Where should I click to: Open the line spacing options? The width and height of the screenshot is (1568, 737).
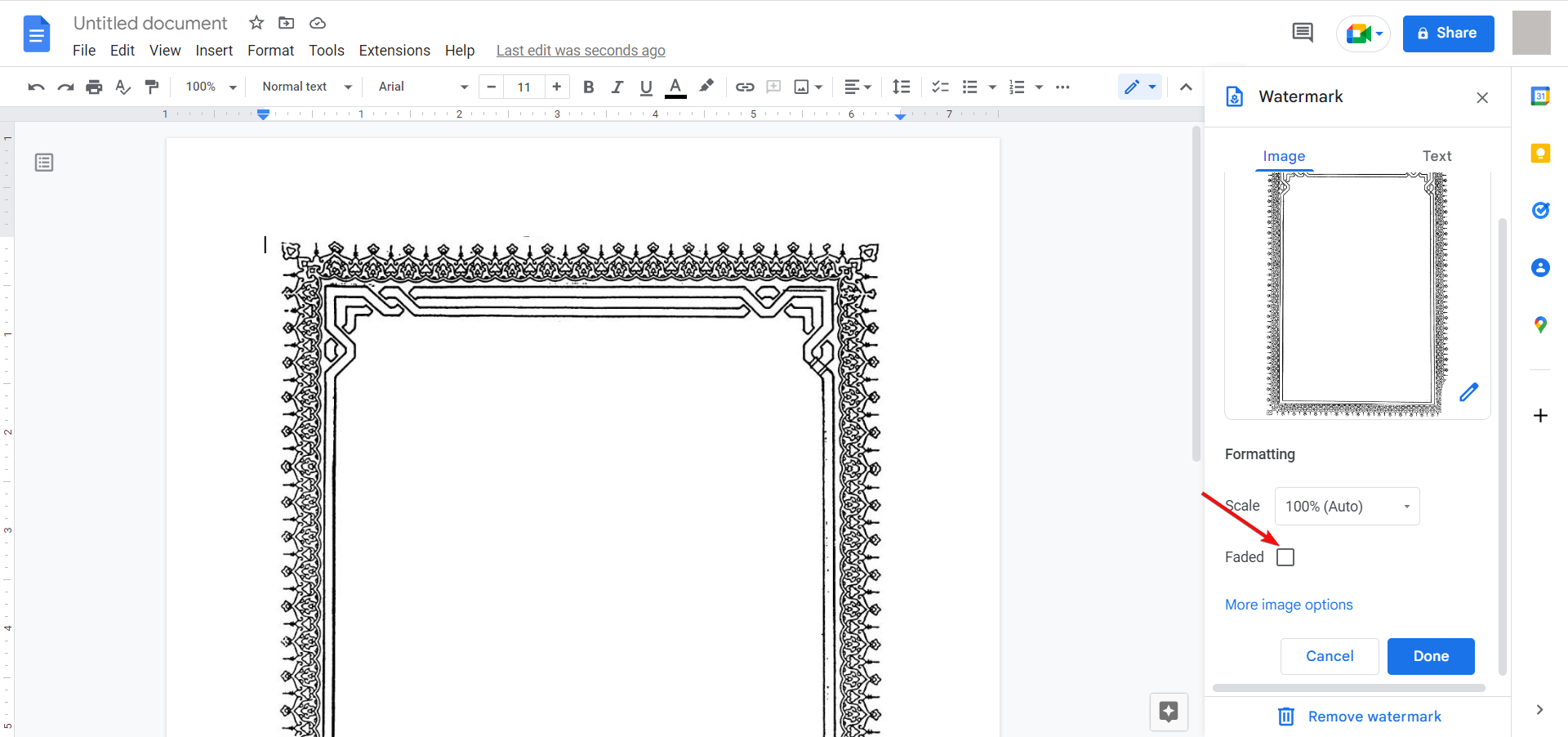901,87
